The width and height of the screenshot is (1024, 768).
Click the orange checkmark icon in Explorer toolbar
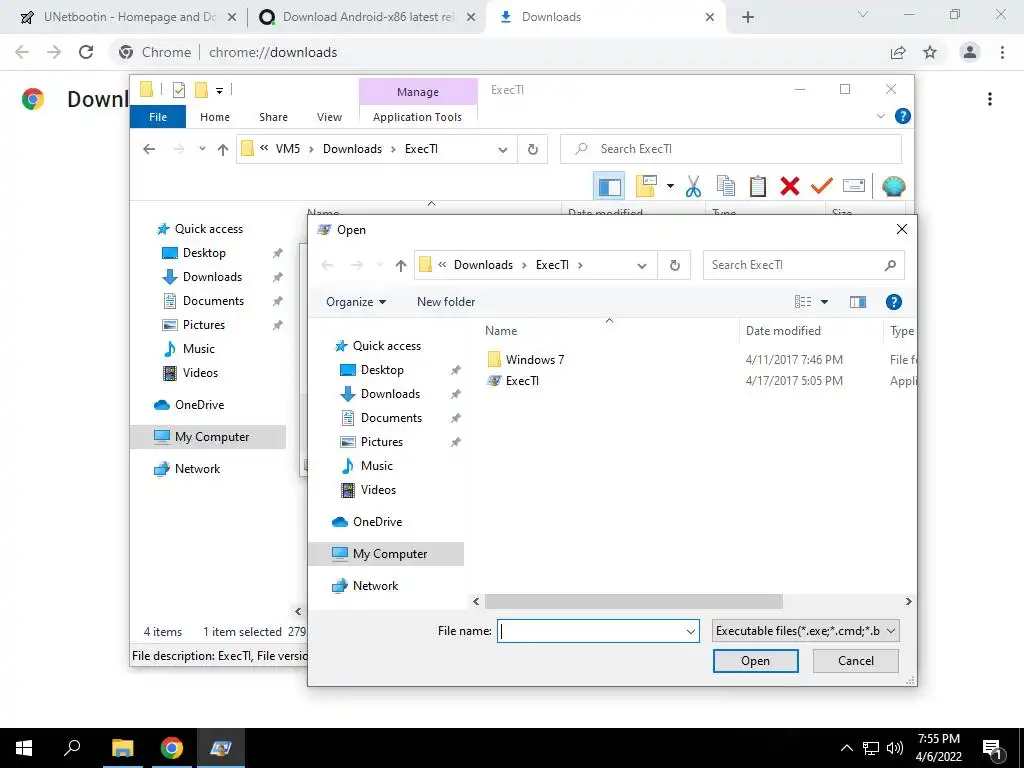click(x=822, y=186)
